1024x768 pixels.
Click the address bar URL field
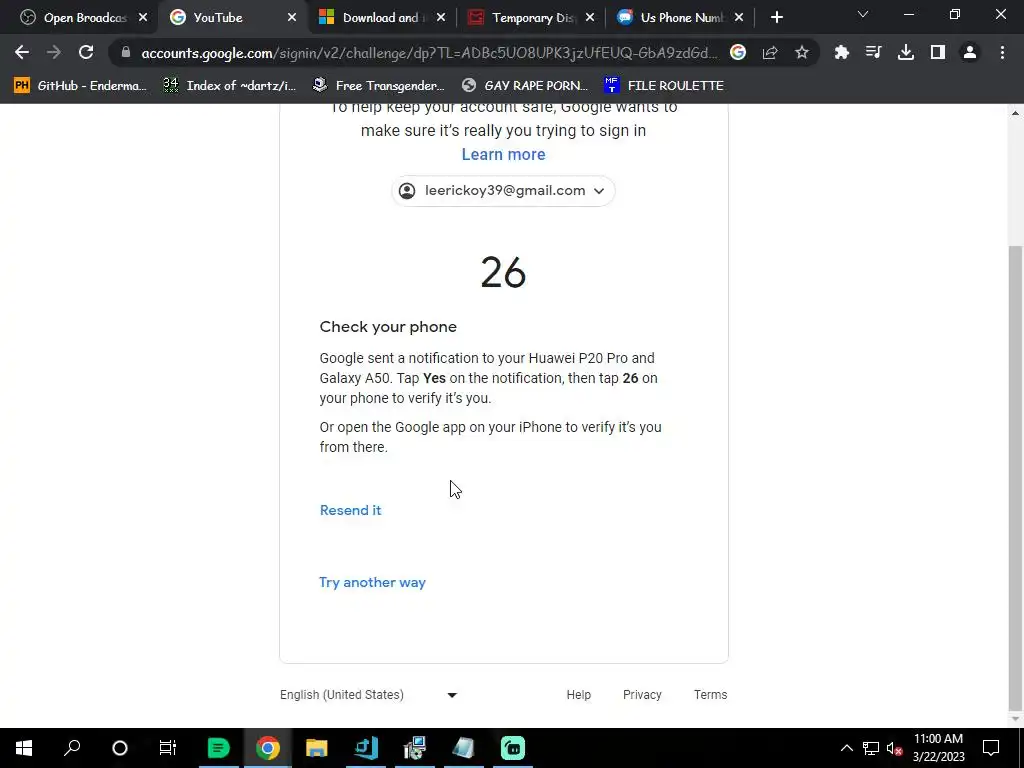click(429, 53)
